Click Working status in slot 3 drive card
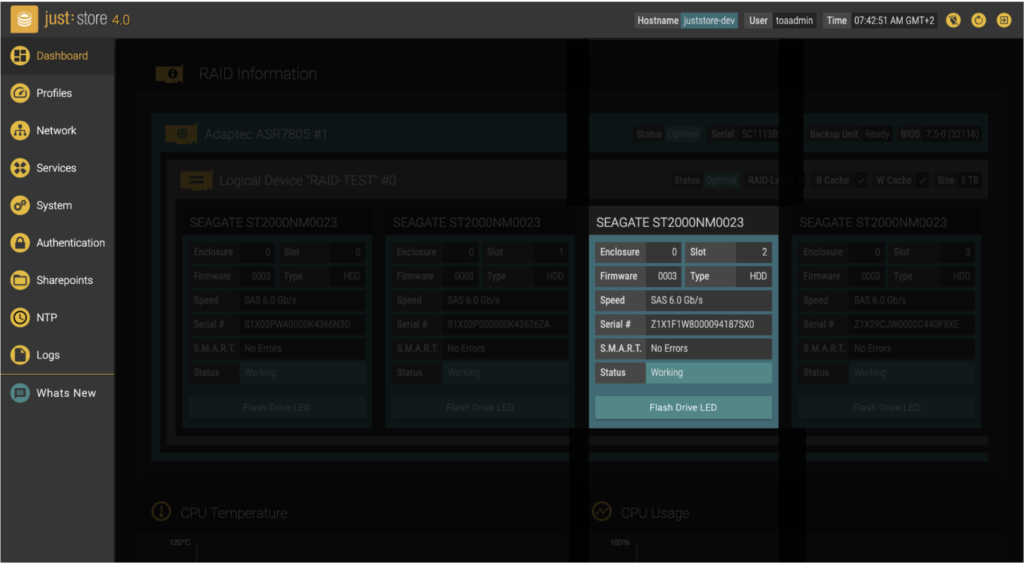Image resolution: width=1024 pixels, height=563 pixels. pos(912,373)
